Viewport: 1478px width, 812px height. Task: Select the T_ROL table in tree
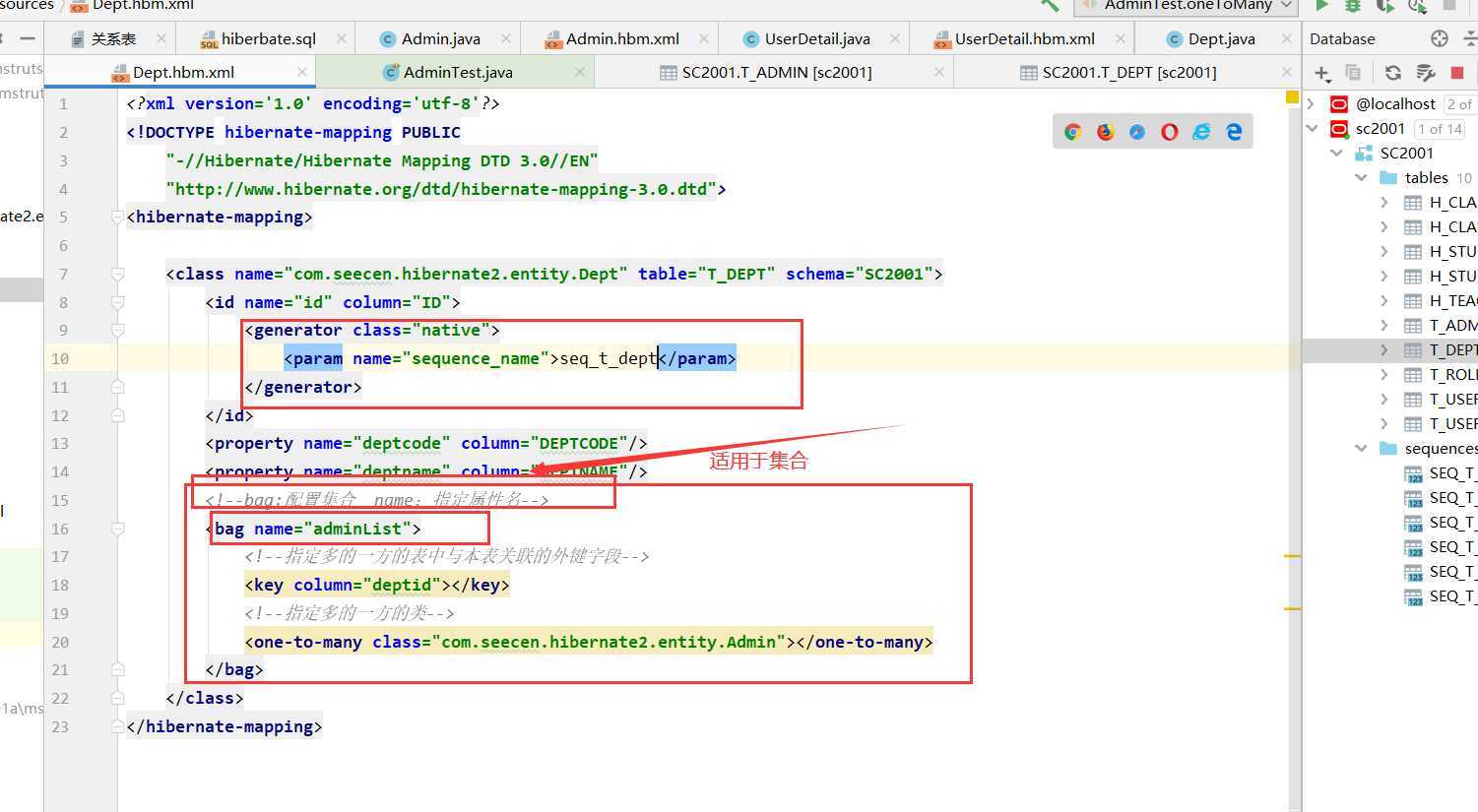coord(1452,375)
